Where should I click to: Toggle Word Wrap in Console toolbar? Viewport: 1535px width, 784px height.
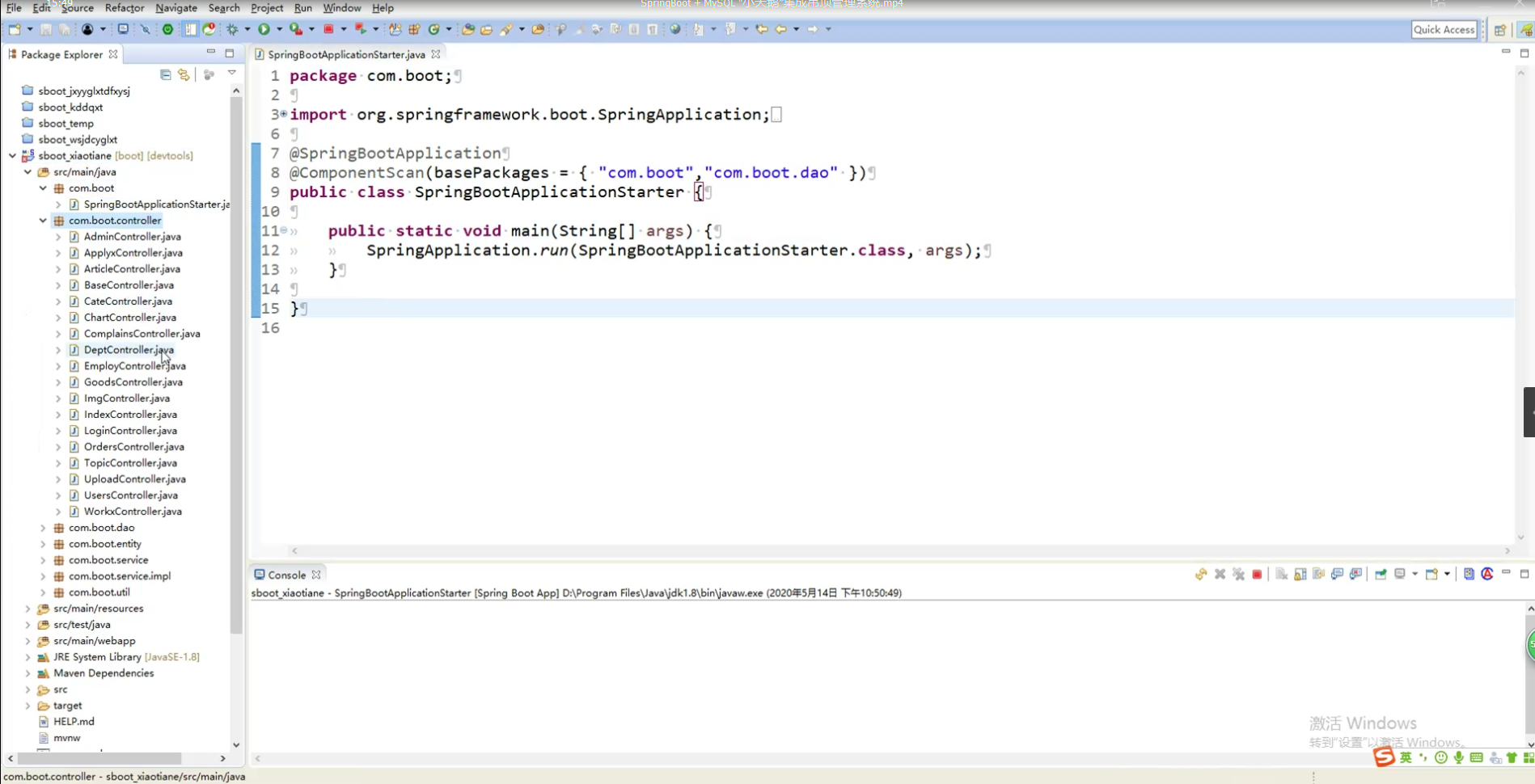click(1319, 575)
